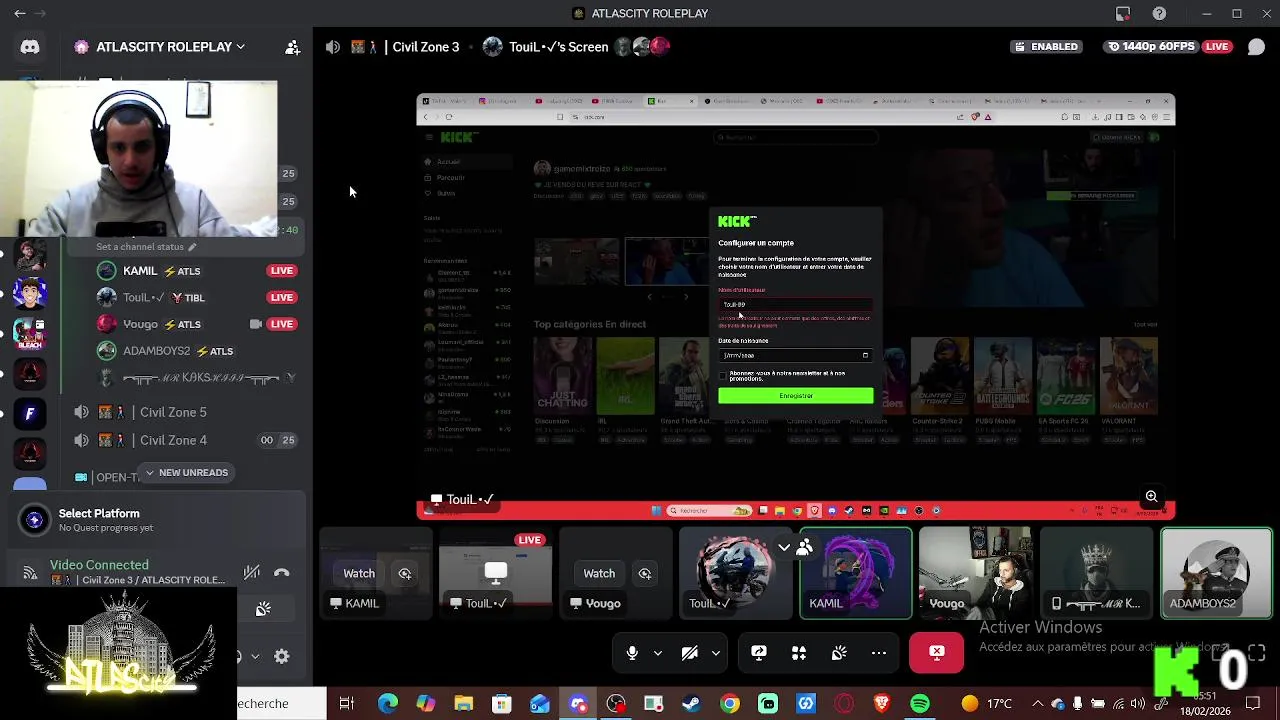Click the 1440p 60FPS LIVE quality badge
Image resolution: width=1280 pixels, height=720 pixels.
click(1169, 47)
